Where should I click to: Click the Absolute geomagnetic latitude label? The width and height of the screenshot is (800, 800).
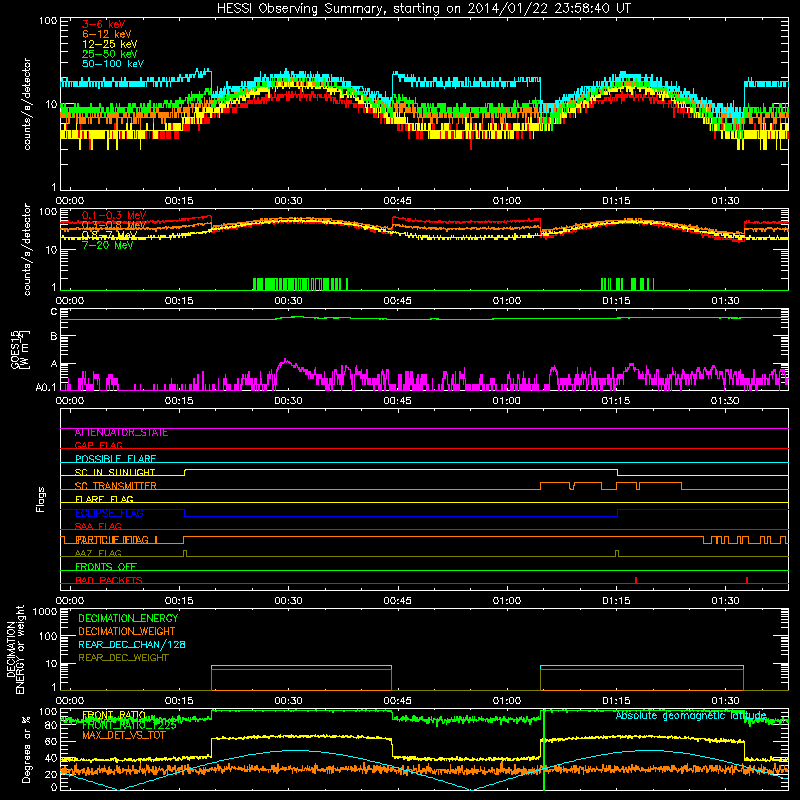(x=691, y=715)
